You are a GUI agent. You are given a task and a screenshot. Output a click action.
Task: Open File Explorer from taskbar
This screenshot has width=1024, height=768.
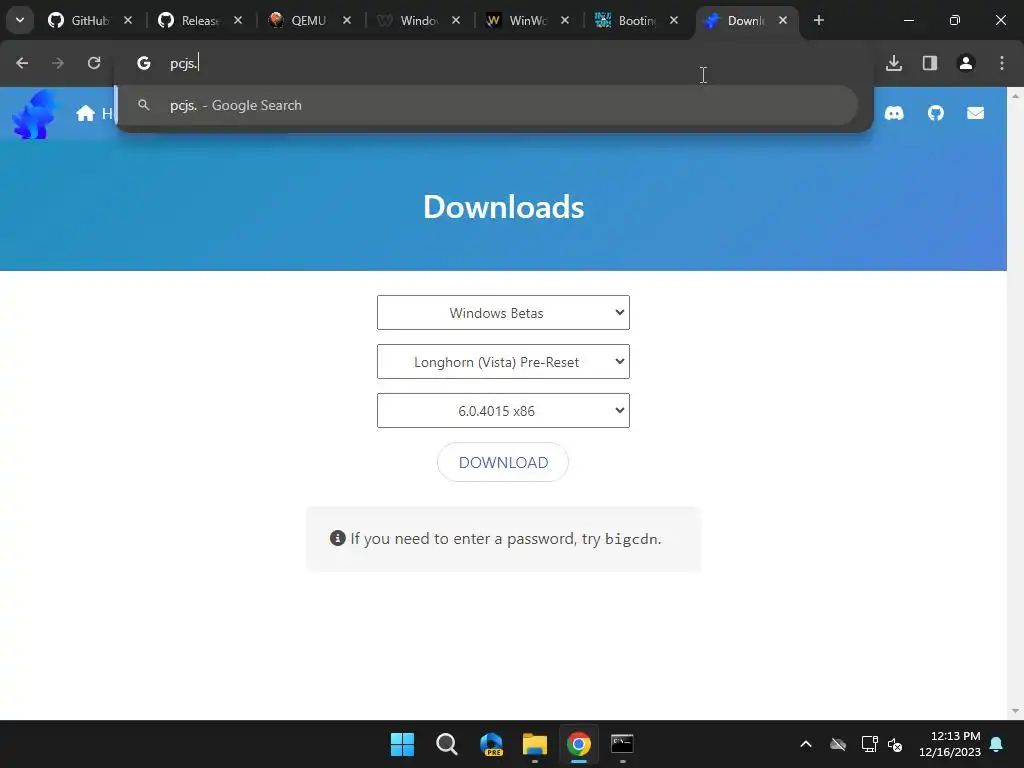click(535, 744)
